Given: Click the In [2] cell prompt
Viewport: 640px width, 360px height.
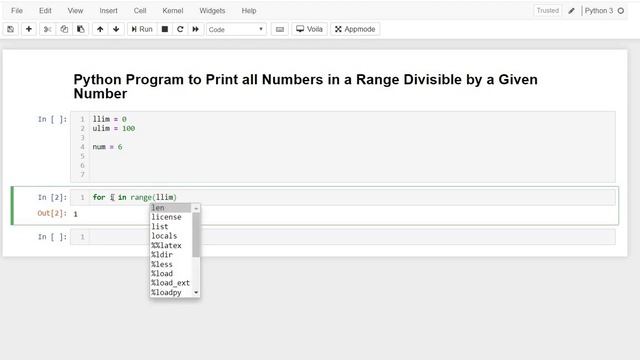Looking at the screenshot, I should pyautogui.click(x=52, y=198).
